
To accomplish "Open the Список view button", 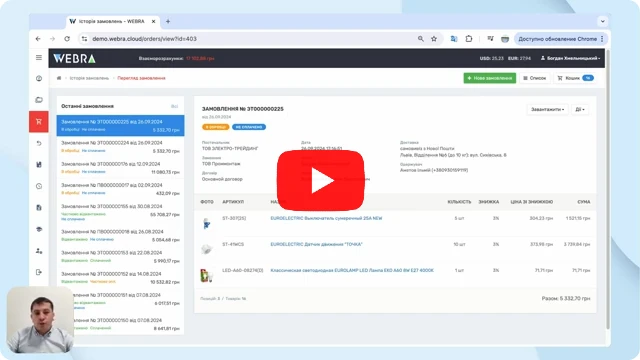I will (x=535, y=78).
